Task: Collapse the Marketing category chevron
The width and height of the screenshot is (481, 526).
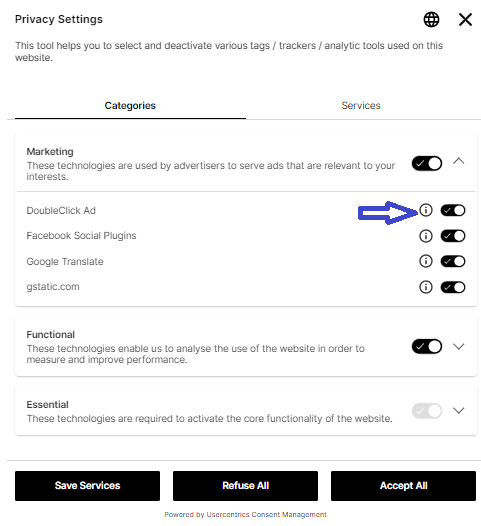Action: tap(459, 161)
